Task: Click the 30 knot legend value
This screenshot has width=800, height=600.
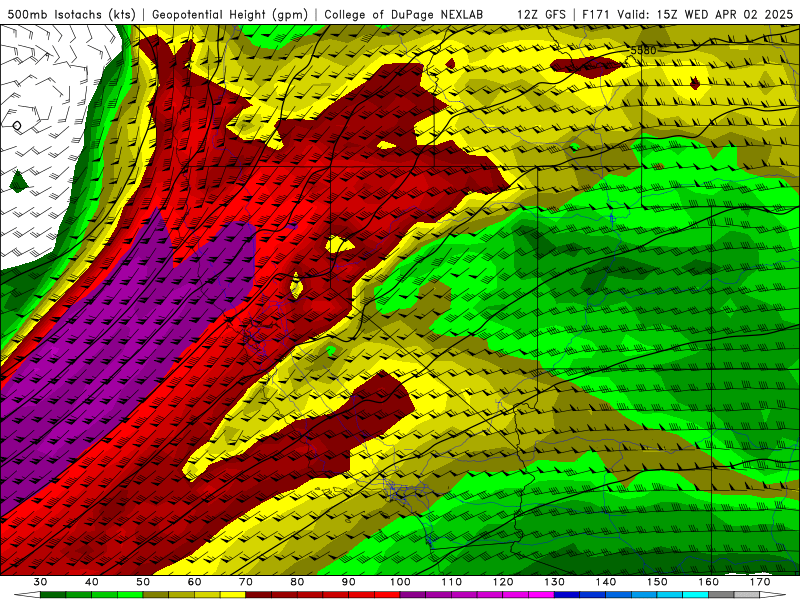Action: pyautogui.click(x=40, y=582)
